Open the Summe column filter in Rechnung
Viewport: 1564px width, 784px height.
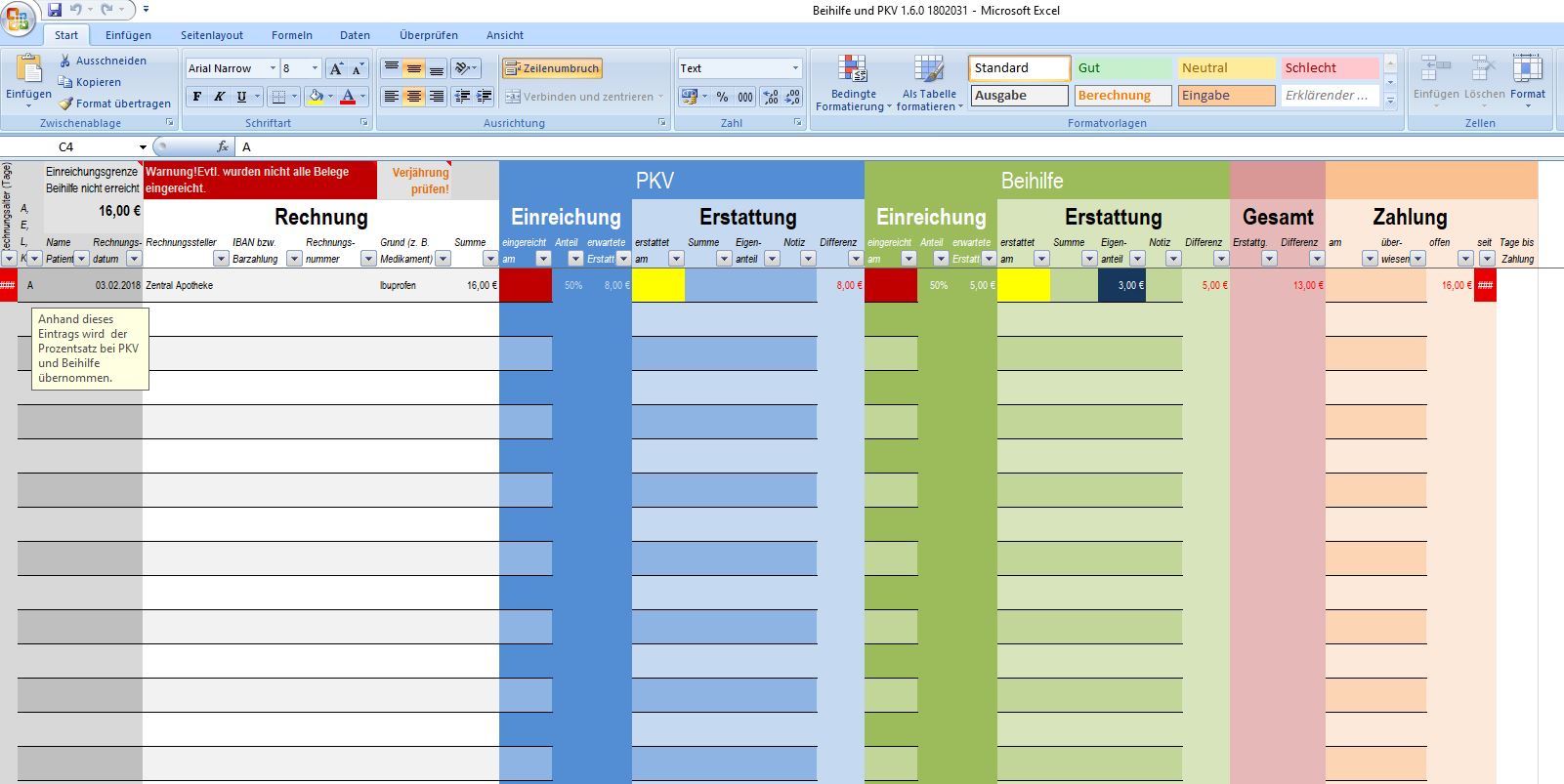pos(490,259)
